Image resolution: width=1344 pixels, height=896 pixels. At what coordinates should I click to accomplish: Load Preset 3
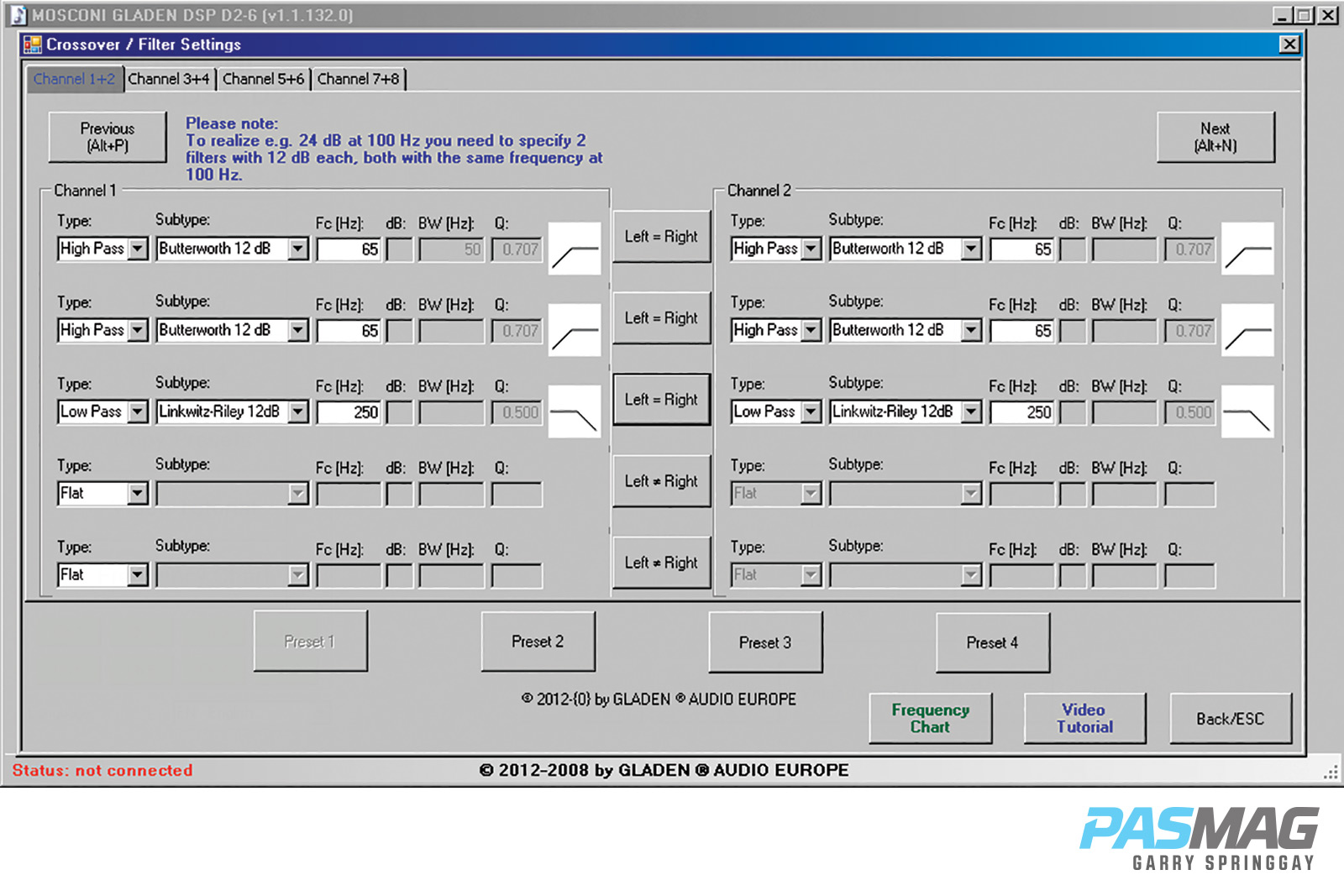765,642
